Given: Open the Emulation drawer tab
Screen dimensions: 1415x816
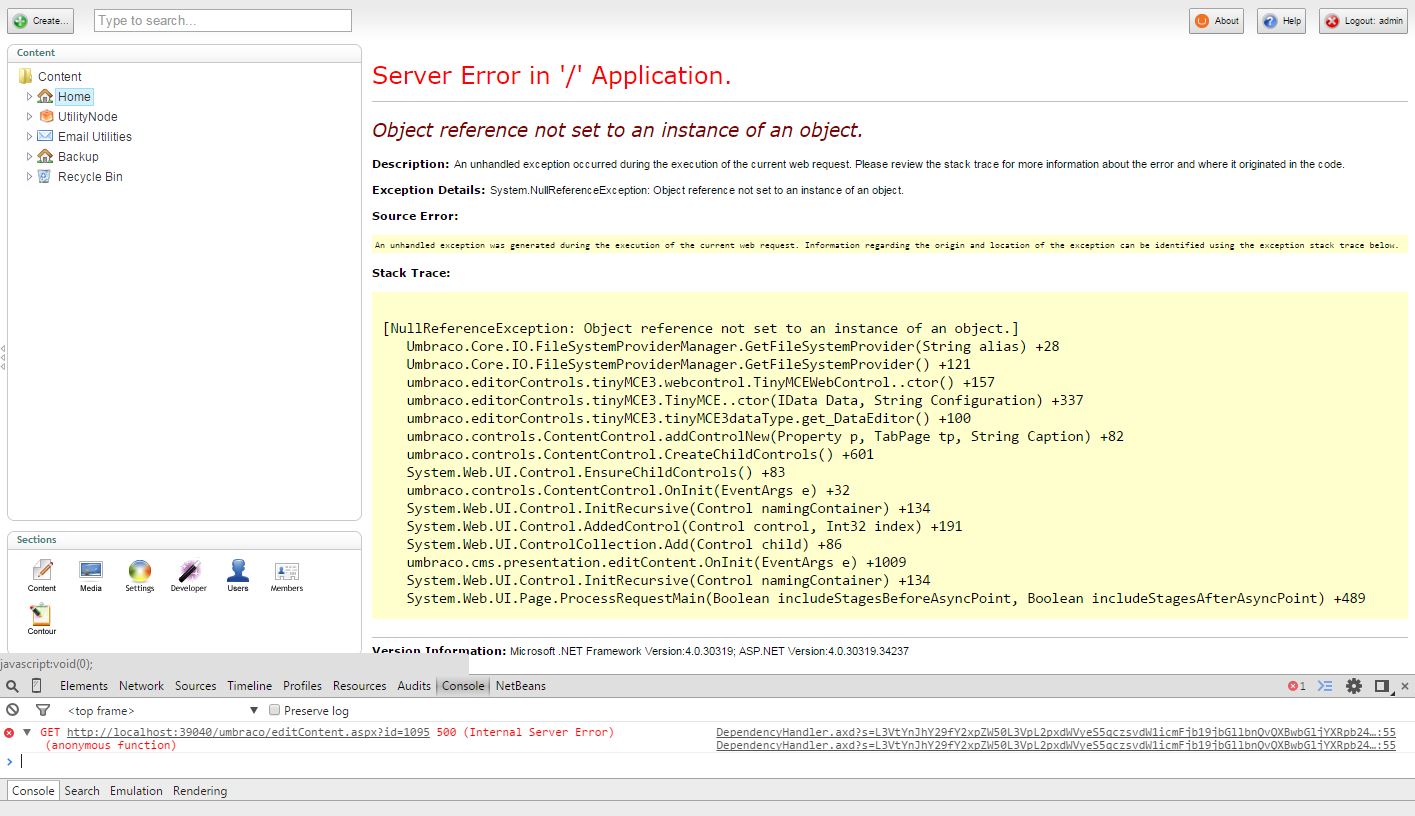Looking at the screenshot, I should tap(136, 791).
